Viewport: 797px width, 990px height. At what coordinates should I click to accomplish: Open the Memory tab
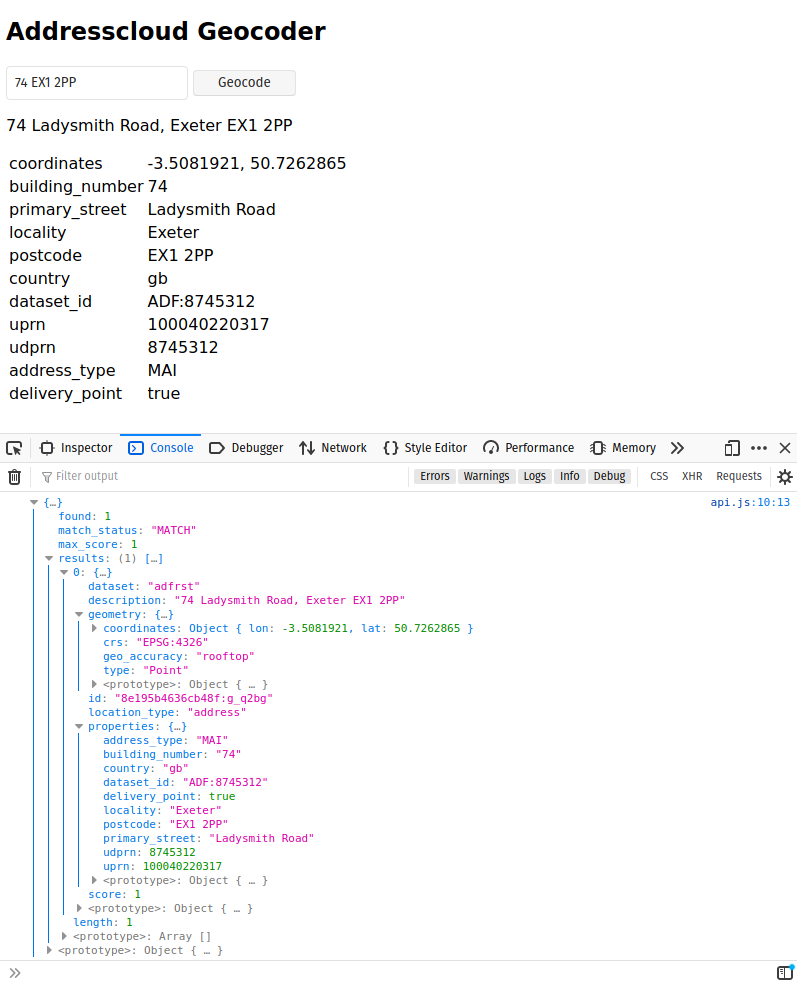(x=623, y=448)
